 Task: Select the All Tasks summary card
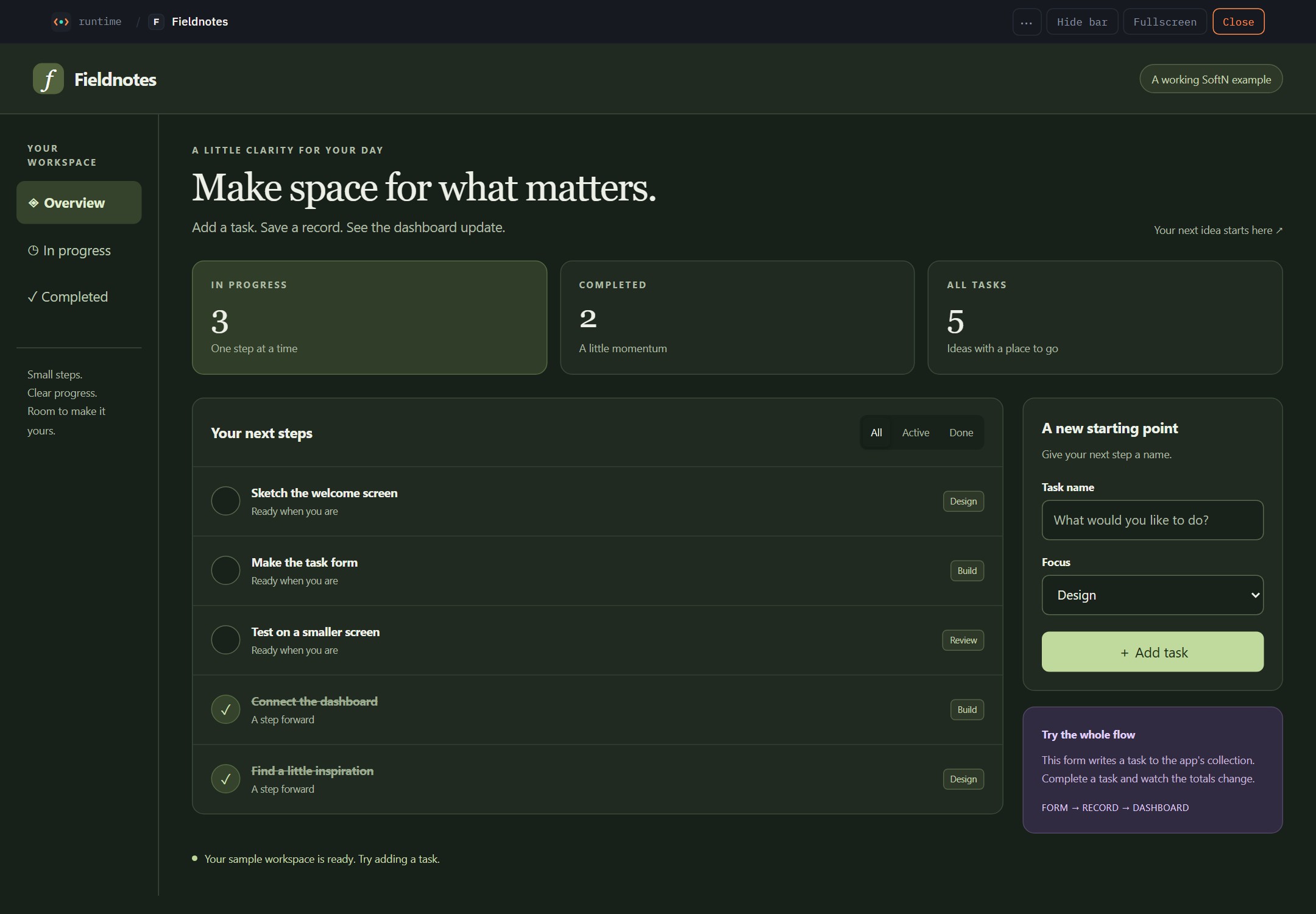[1105, 317]
